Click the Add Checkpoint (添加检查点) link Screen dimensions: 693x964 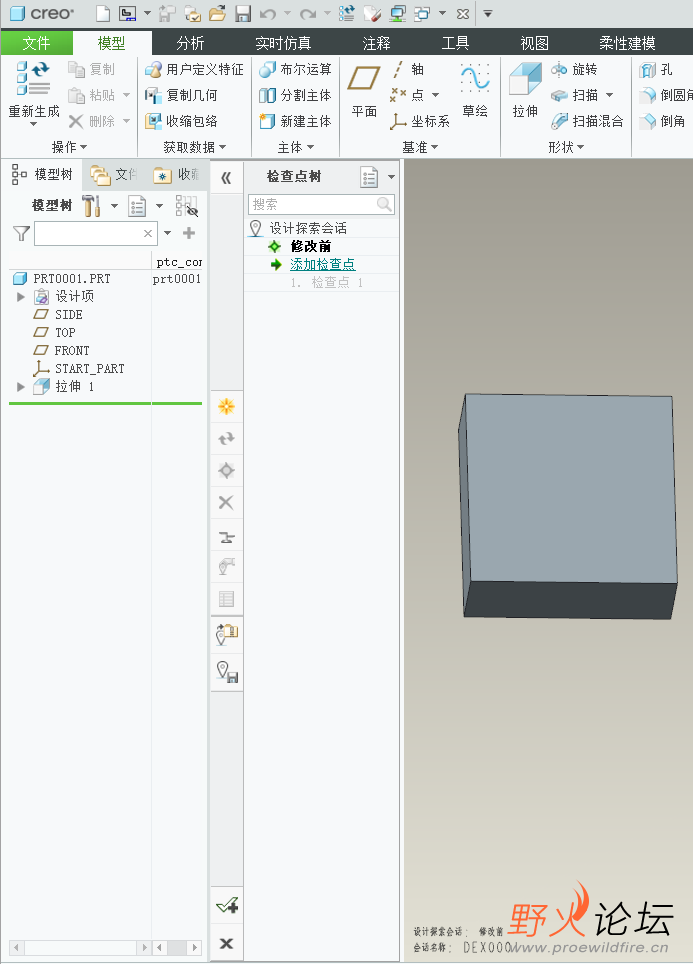coord(323,264)
